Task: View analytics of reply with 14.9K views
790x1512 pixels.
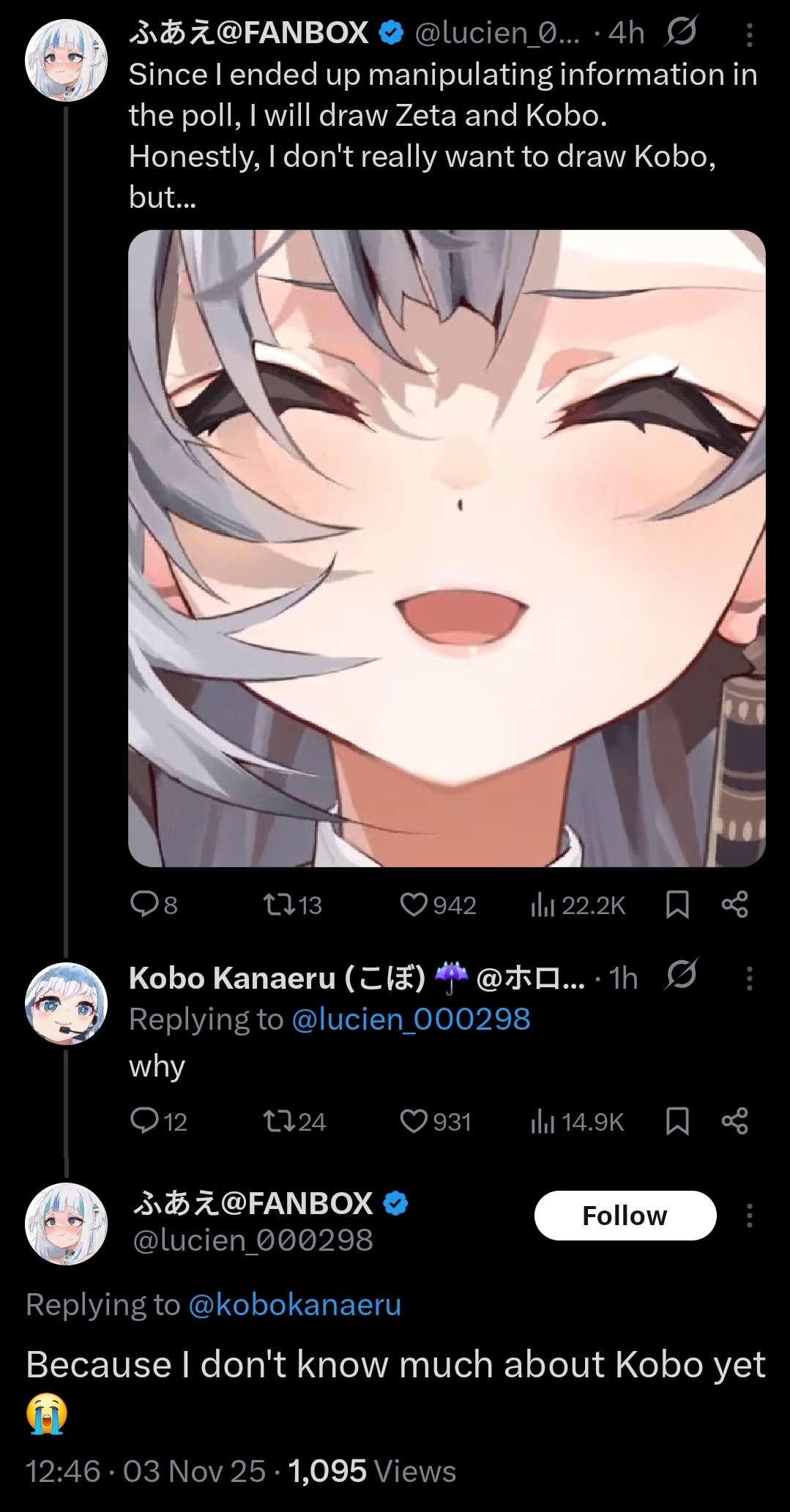Action: pyautogui.click(x=577, y=1121)
